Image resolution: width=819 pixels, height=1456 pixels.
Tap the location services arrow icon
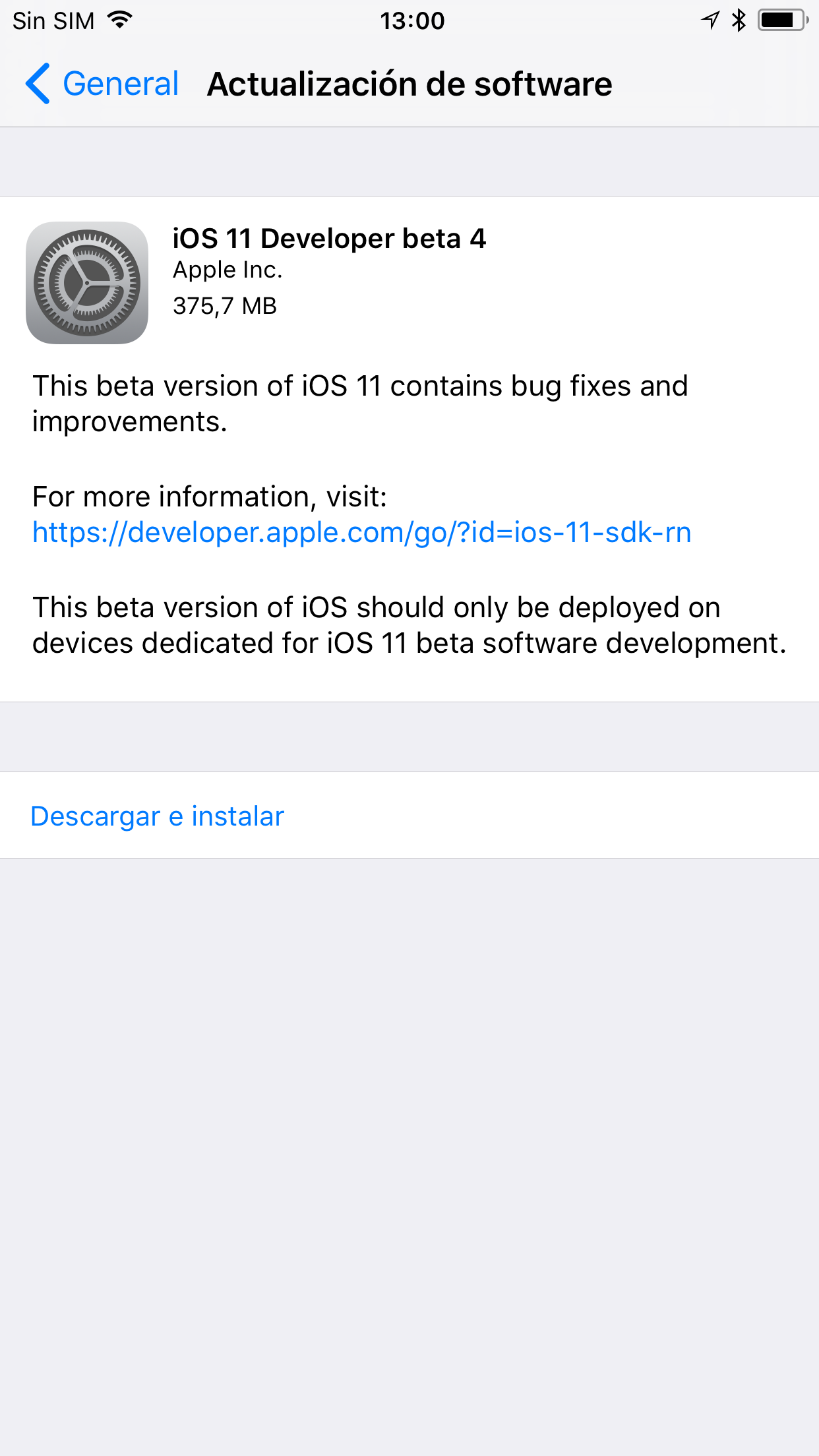tap(710, 20)
